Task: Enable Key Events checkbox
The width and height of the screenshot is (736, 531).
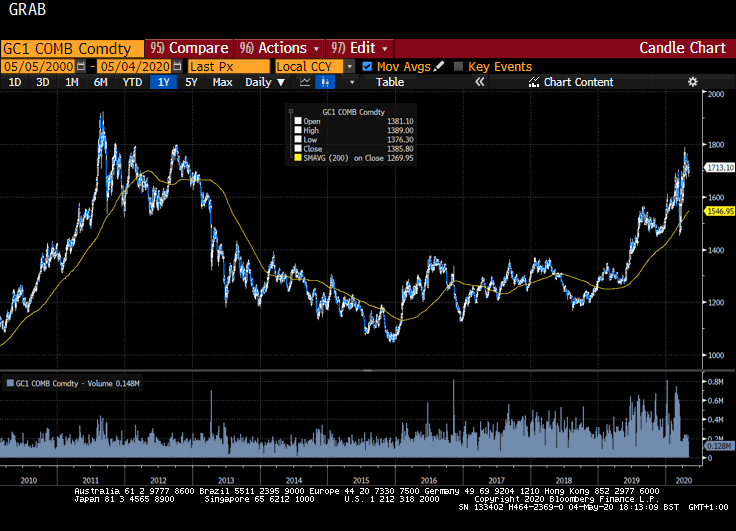Action: (459, 66)
